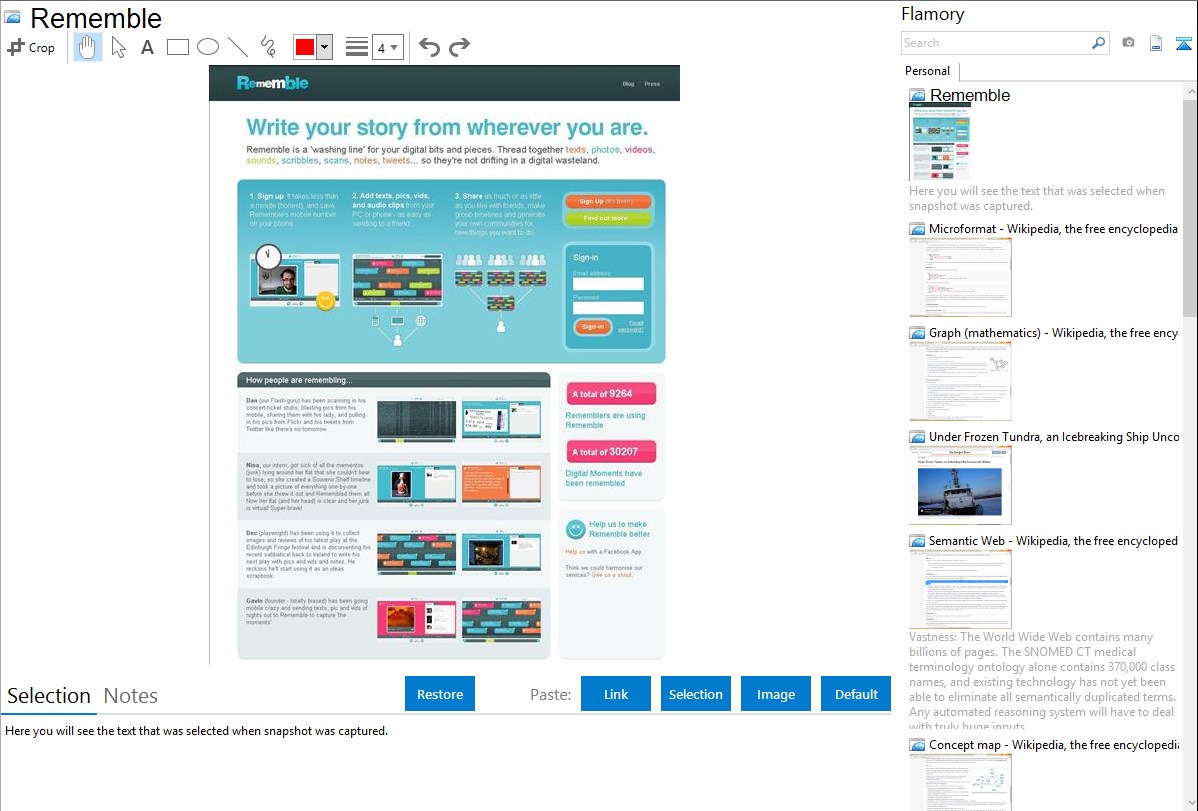Image resolution: width=1198 pixels, height=811 pixels.
Task: Paste as Selection button
Action: [695, 694]
